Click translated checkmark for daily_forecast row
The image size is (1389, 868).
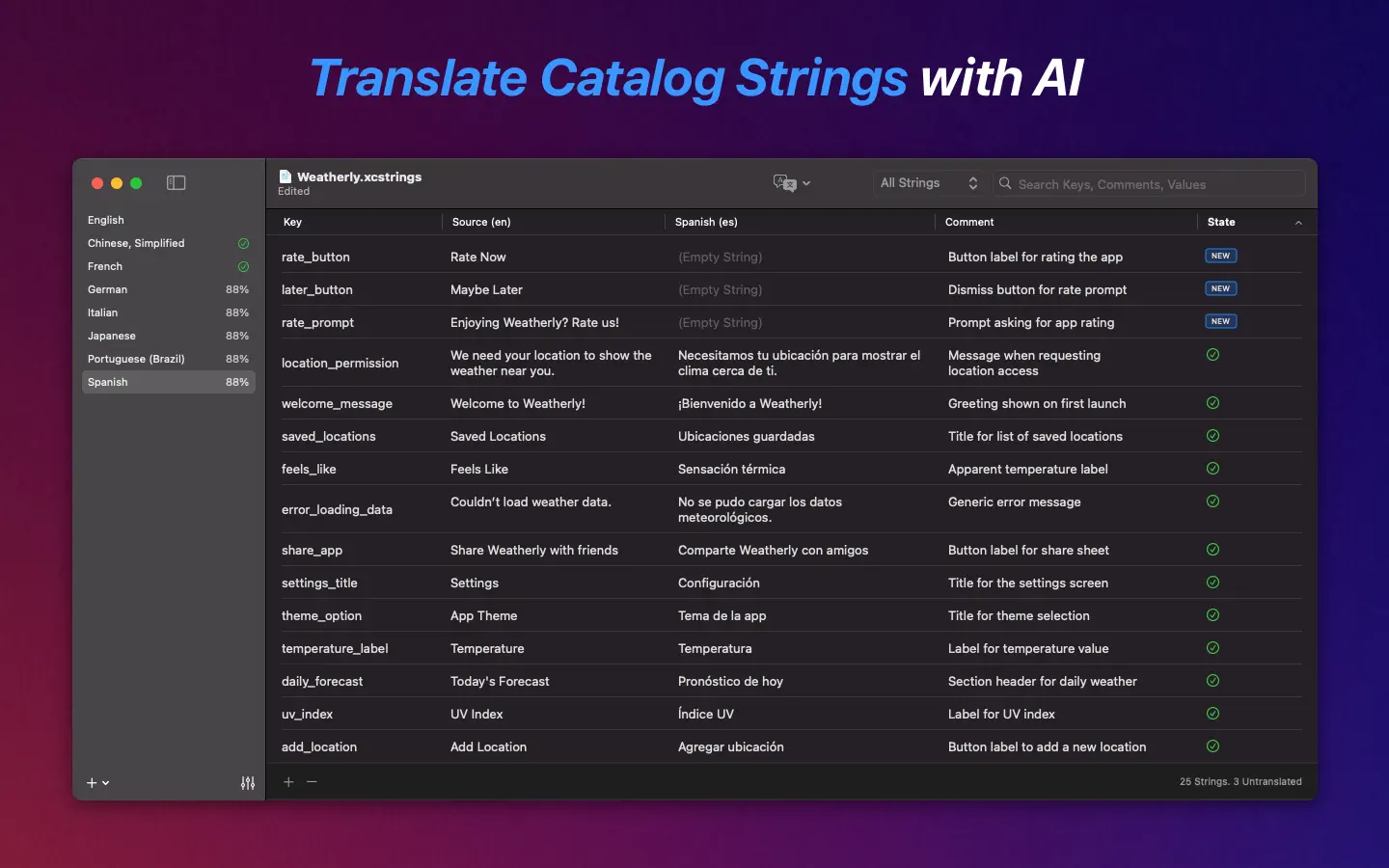(x=1212, y=681)
